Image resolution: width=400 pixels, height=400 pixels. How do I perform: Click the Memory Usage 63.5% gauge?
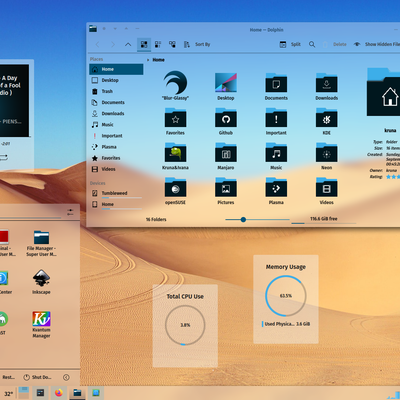[x=286, y=296]
